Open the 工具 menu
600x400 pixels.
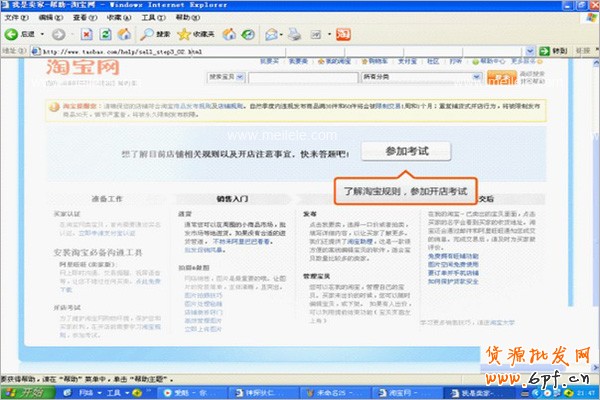point(153,18)
